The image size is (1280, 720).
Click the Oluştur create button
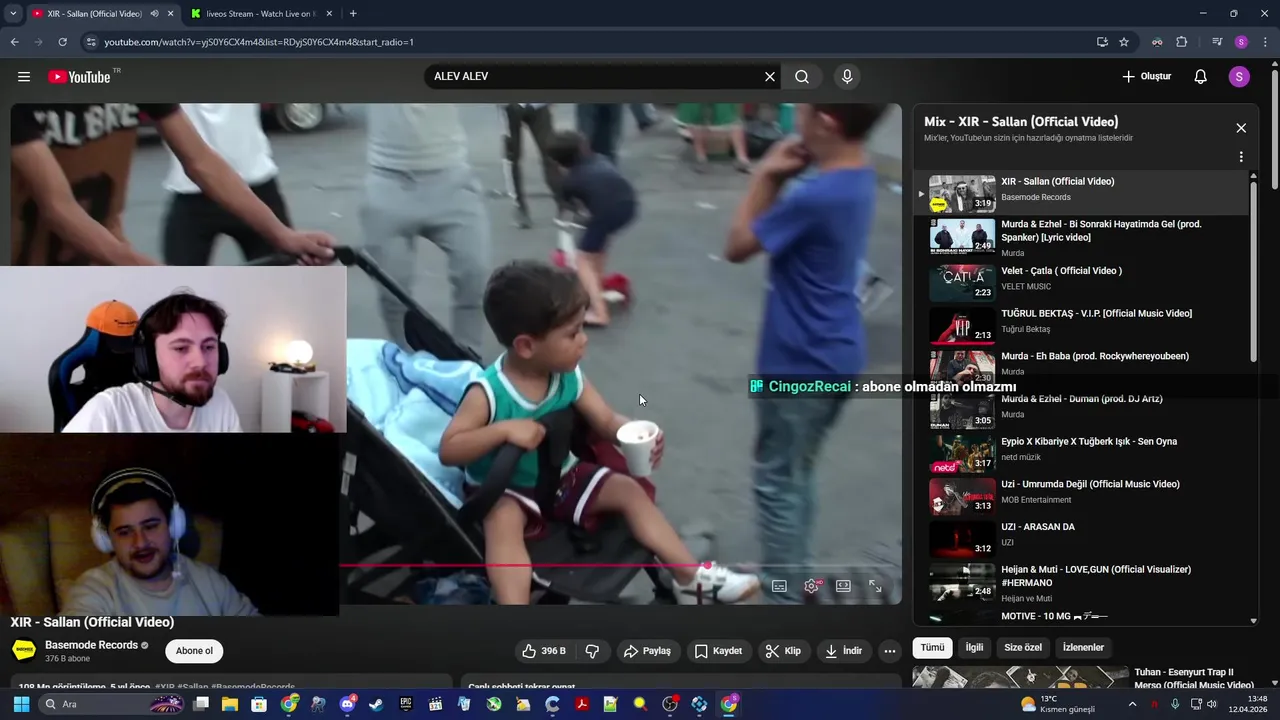point(1146,77)
